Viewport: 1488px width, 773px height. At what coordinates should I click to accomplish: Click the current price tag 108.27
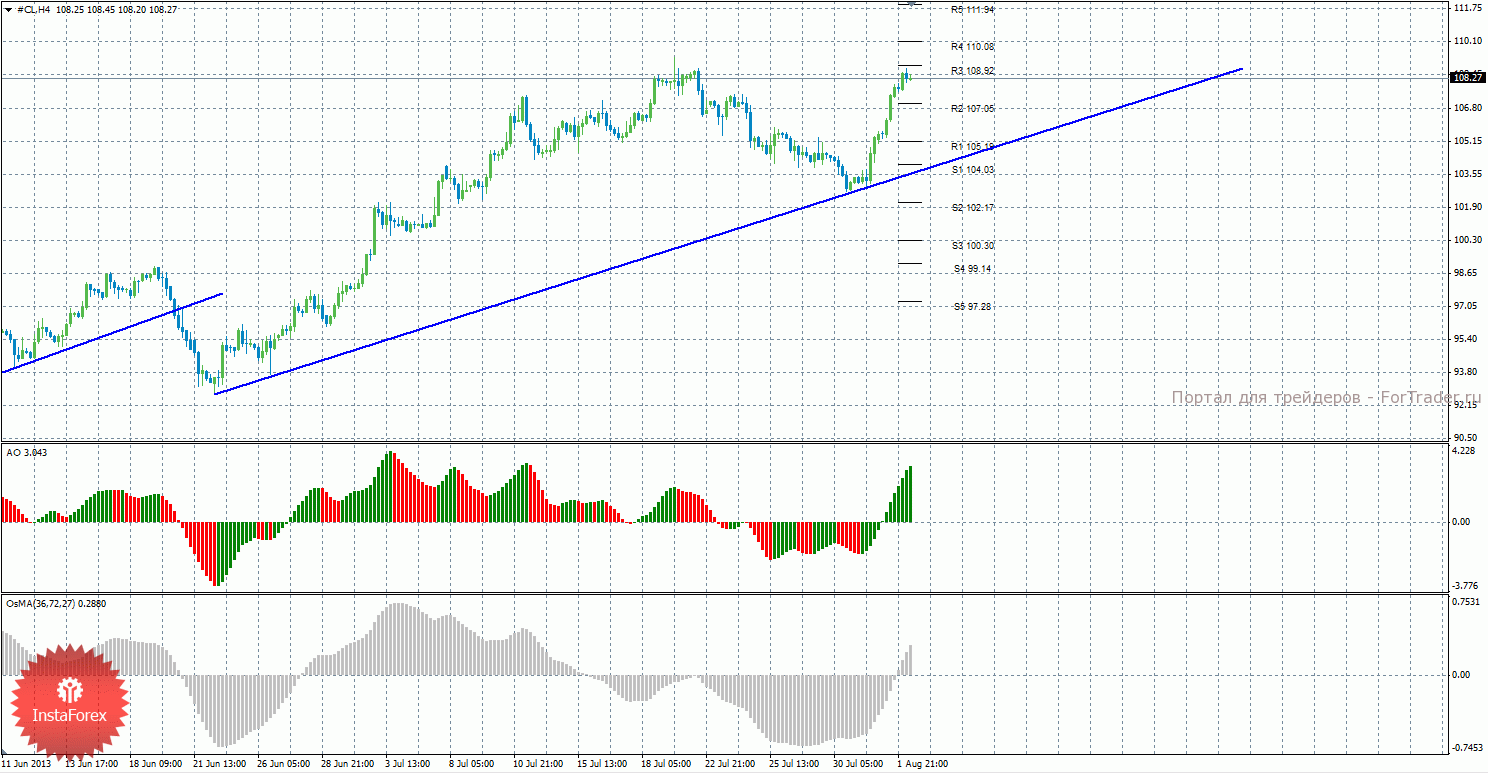[x=1466, y=77]
